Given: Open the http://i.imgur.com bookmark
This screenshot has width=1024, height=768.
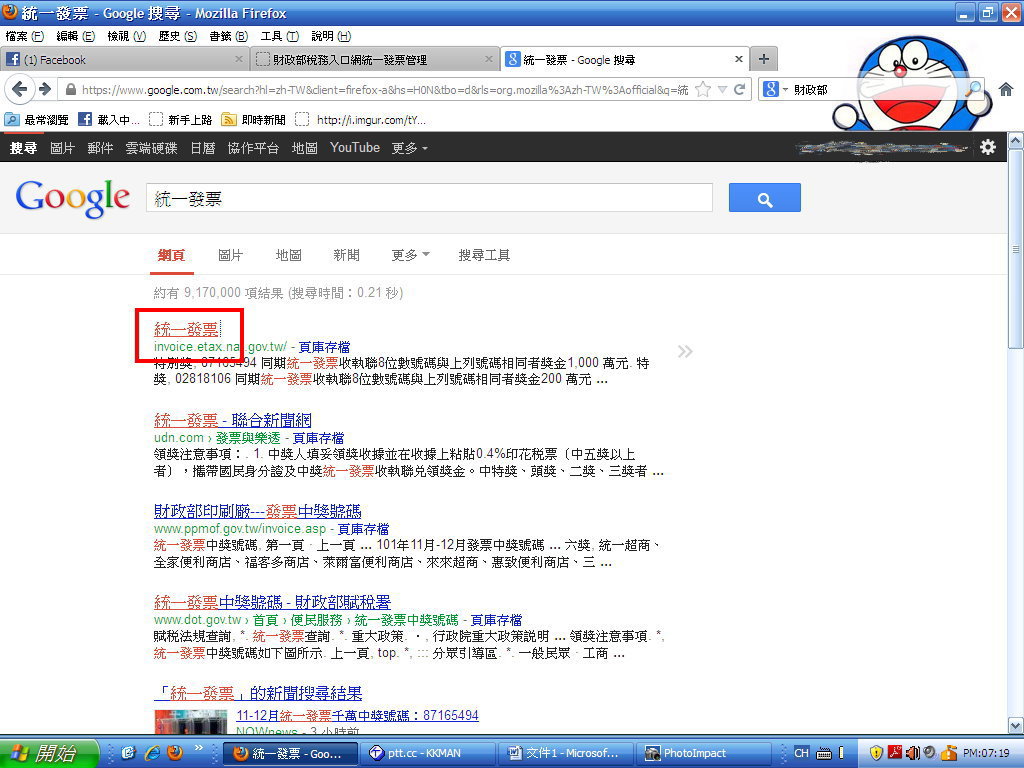Looking at the screenshot, I should [x=360, y=120].
